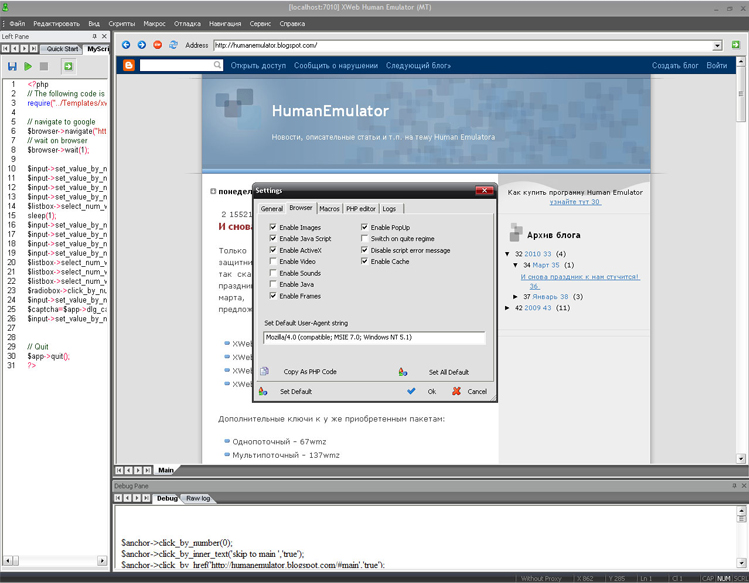Click the orange Blogger logo icon

tap(128, 65)
